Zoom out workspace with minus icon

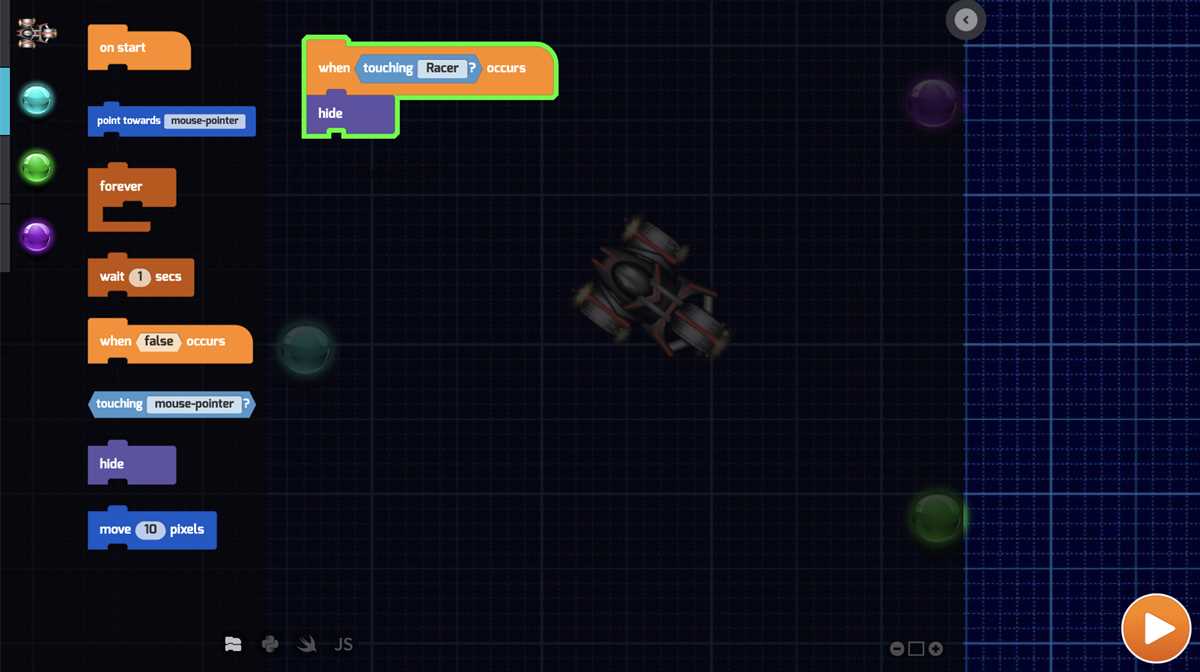click(897, 649)
